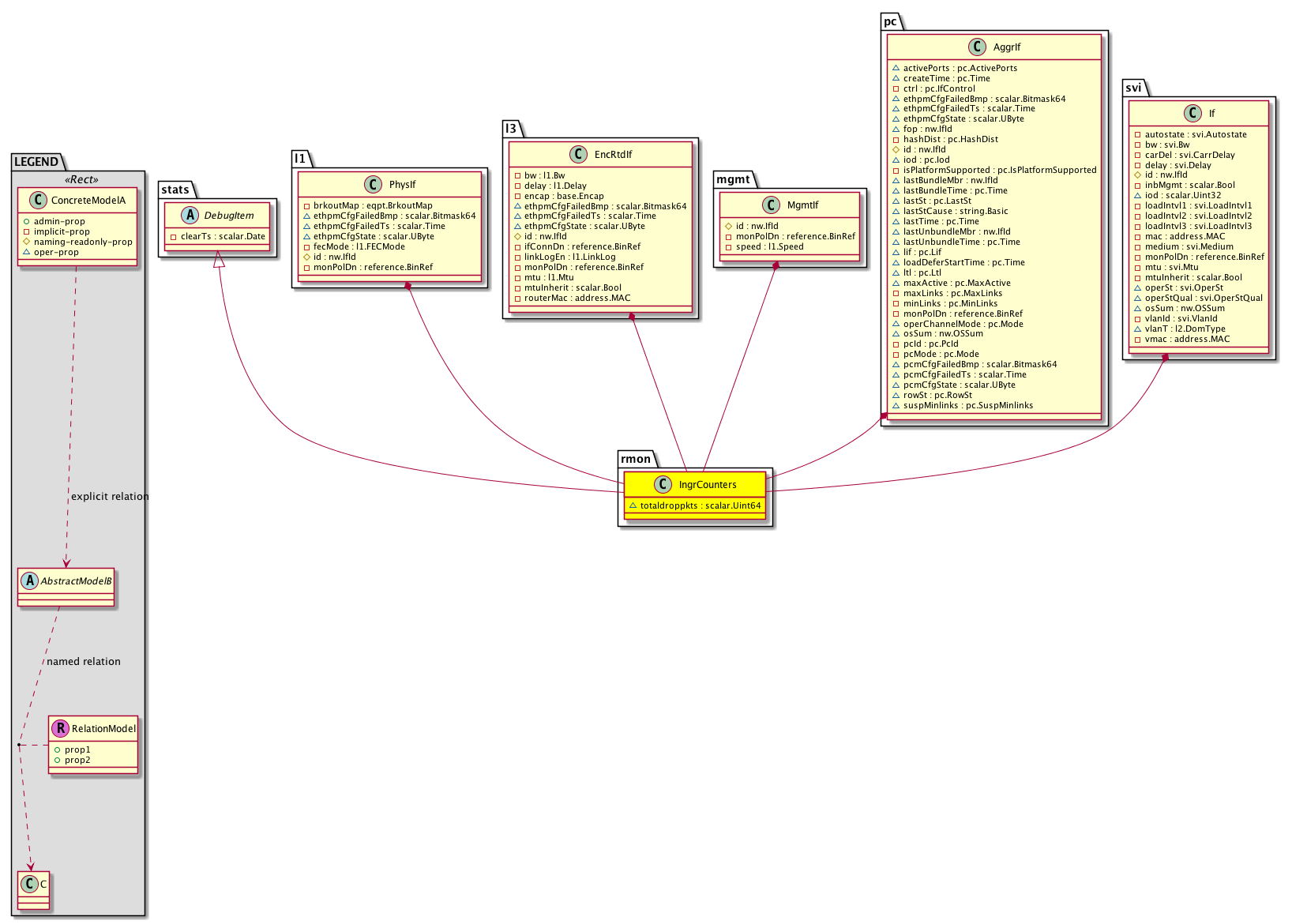Click the class icon beside EncRtdIf
Screen dimensions: 1292x924
click(577, 155)
